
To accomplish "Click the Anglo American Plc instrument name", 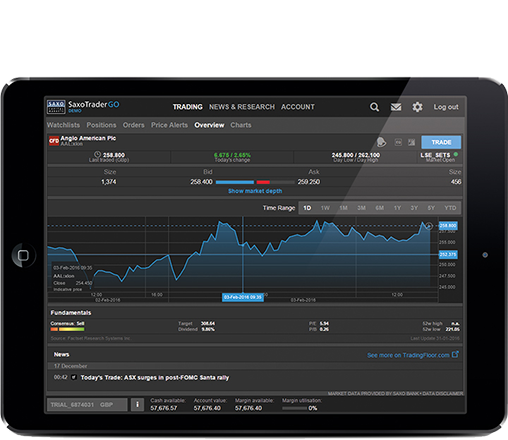I will tap(88, 138).
